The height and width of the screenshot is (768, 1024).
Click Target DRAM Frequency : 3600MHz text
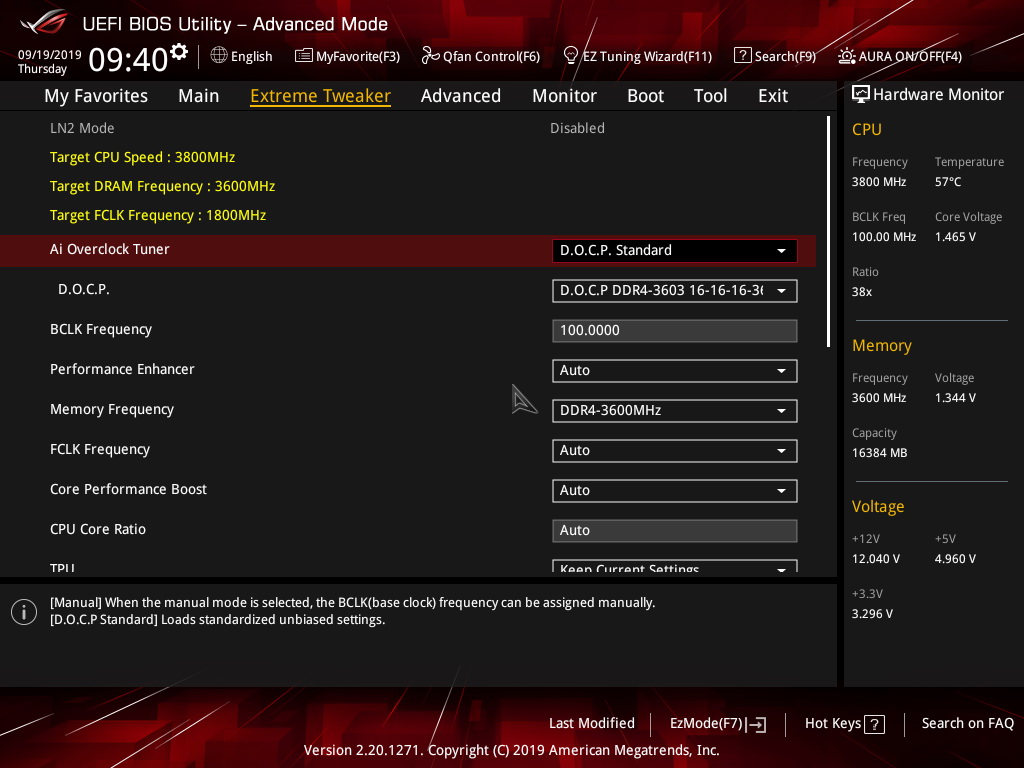(163, 186)
